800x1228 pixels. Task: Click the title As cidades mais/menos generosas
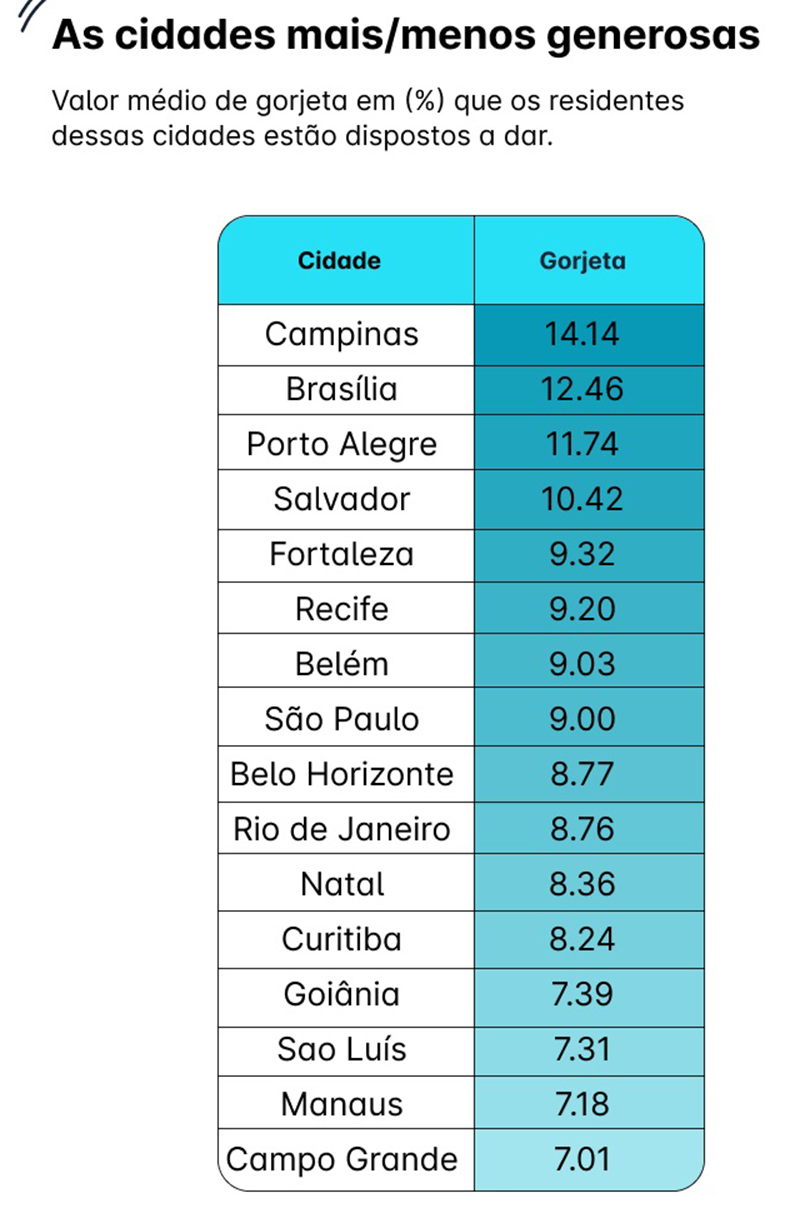(406, 36)
